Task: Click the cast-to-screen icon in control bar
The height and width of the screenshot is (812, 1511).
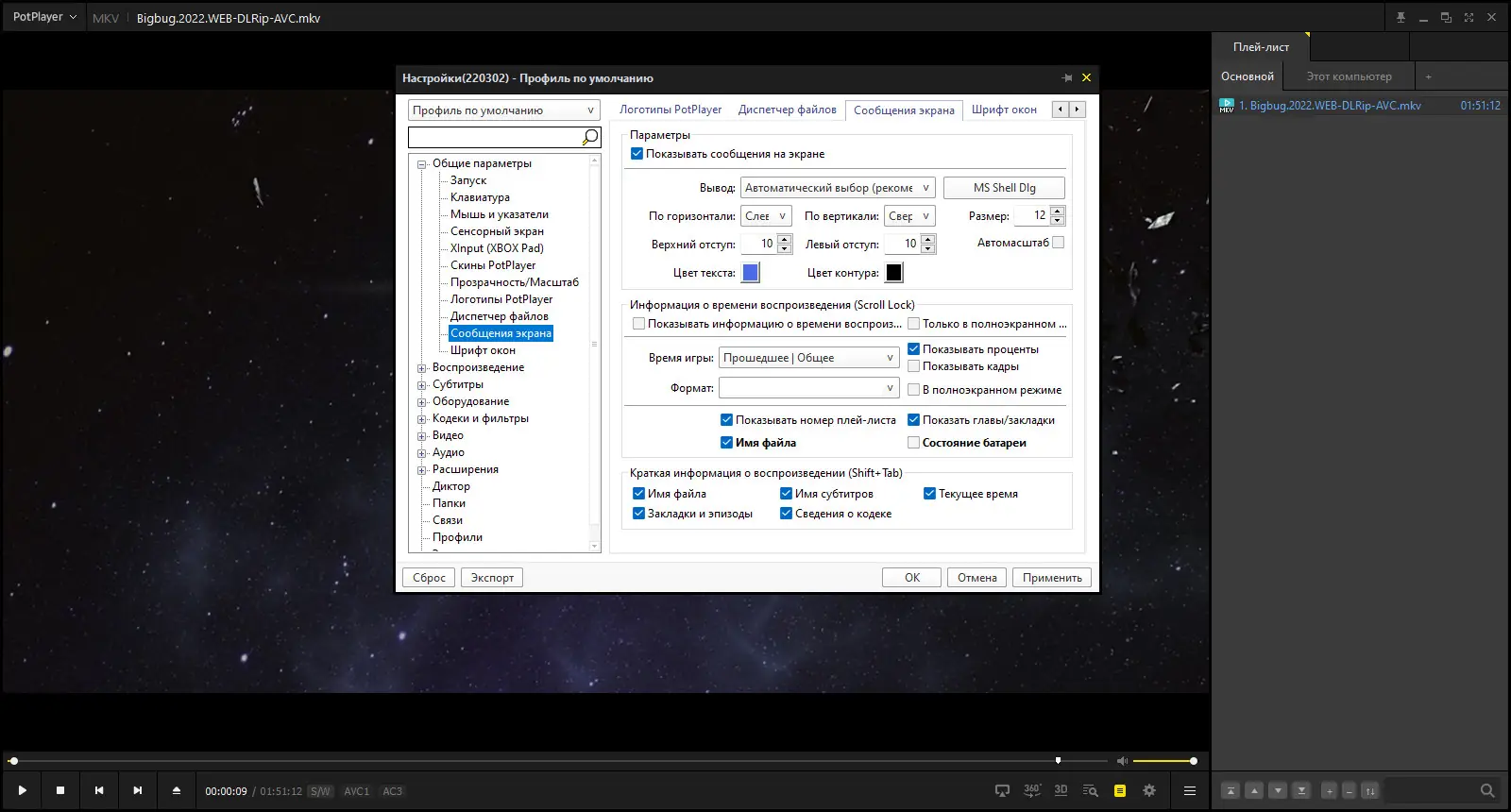Action: click(x=1003, y=790)
